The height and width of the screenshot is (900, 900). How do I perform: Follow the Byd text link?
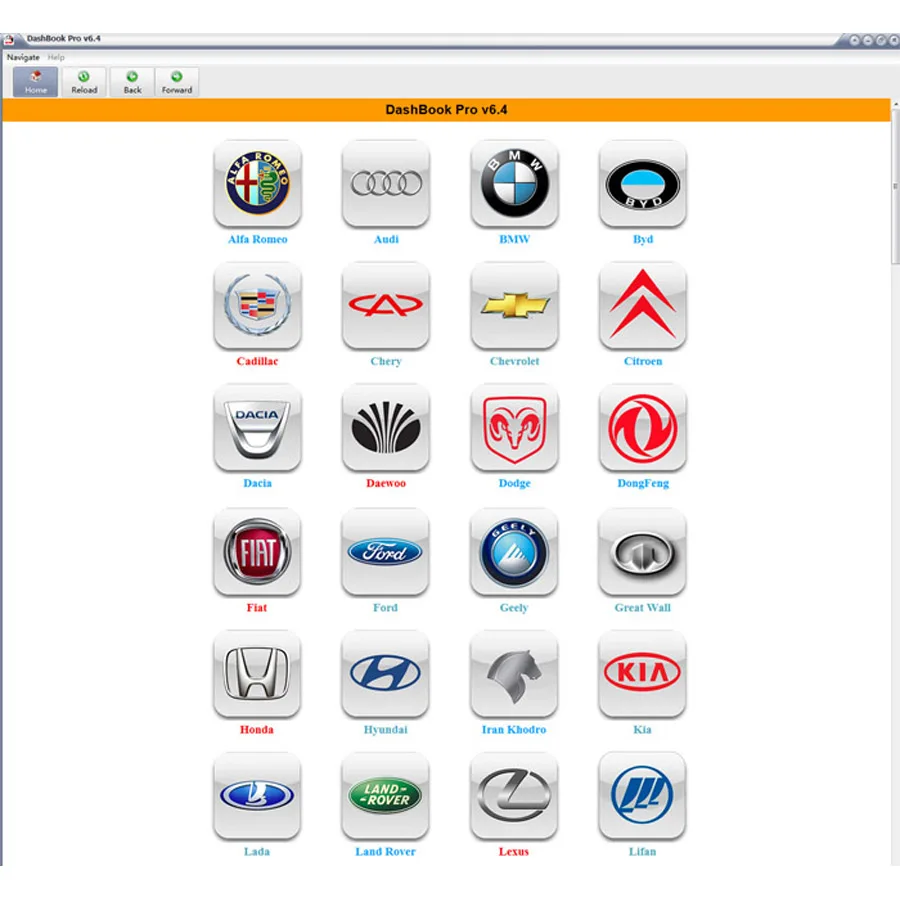(643, 239)
